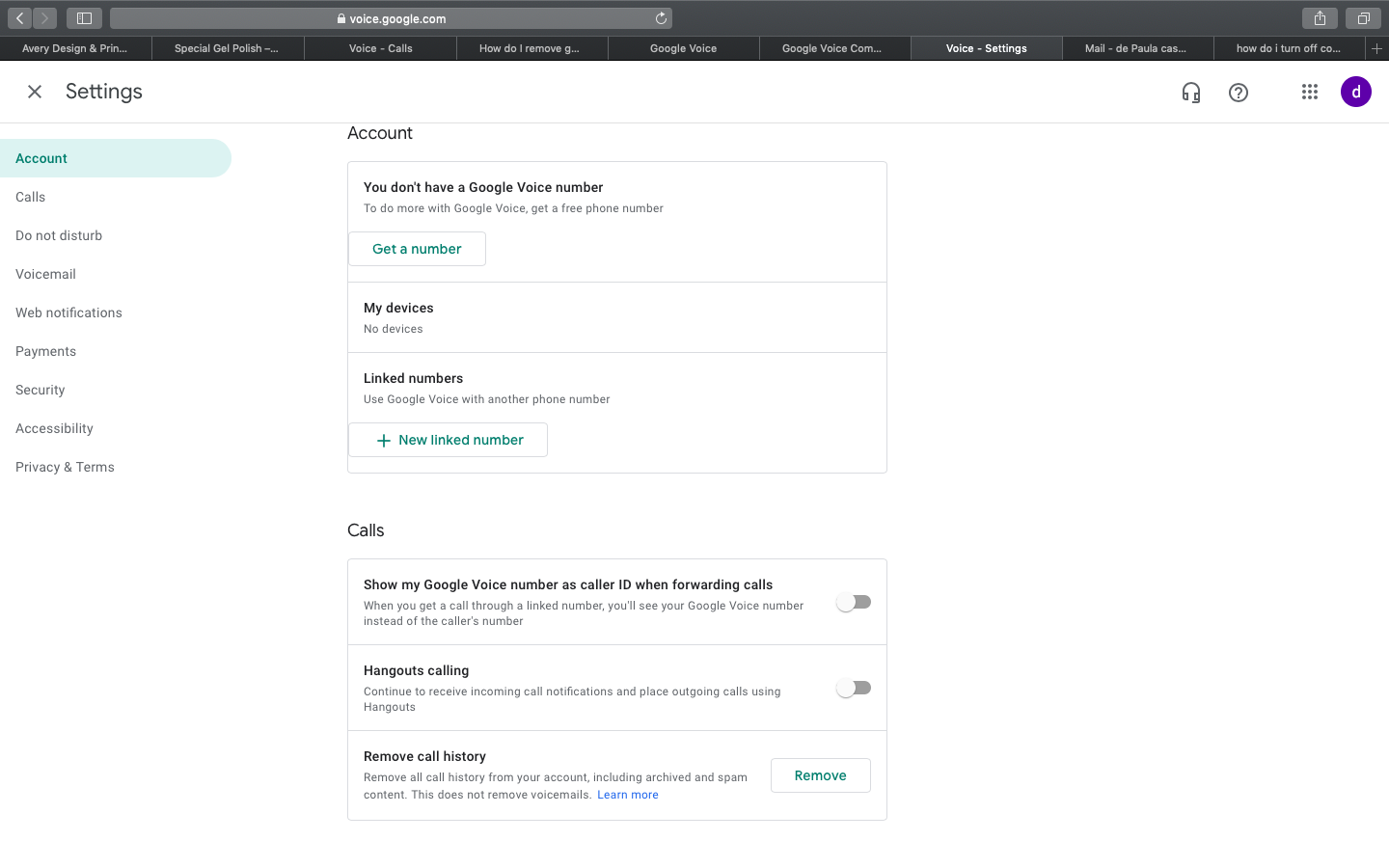
Task: Go back with Safari back arrow
Action: click(x=20, y=18)
